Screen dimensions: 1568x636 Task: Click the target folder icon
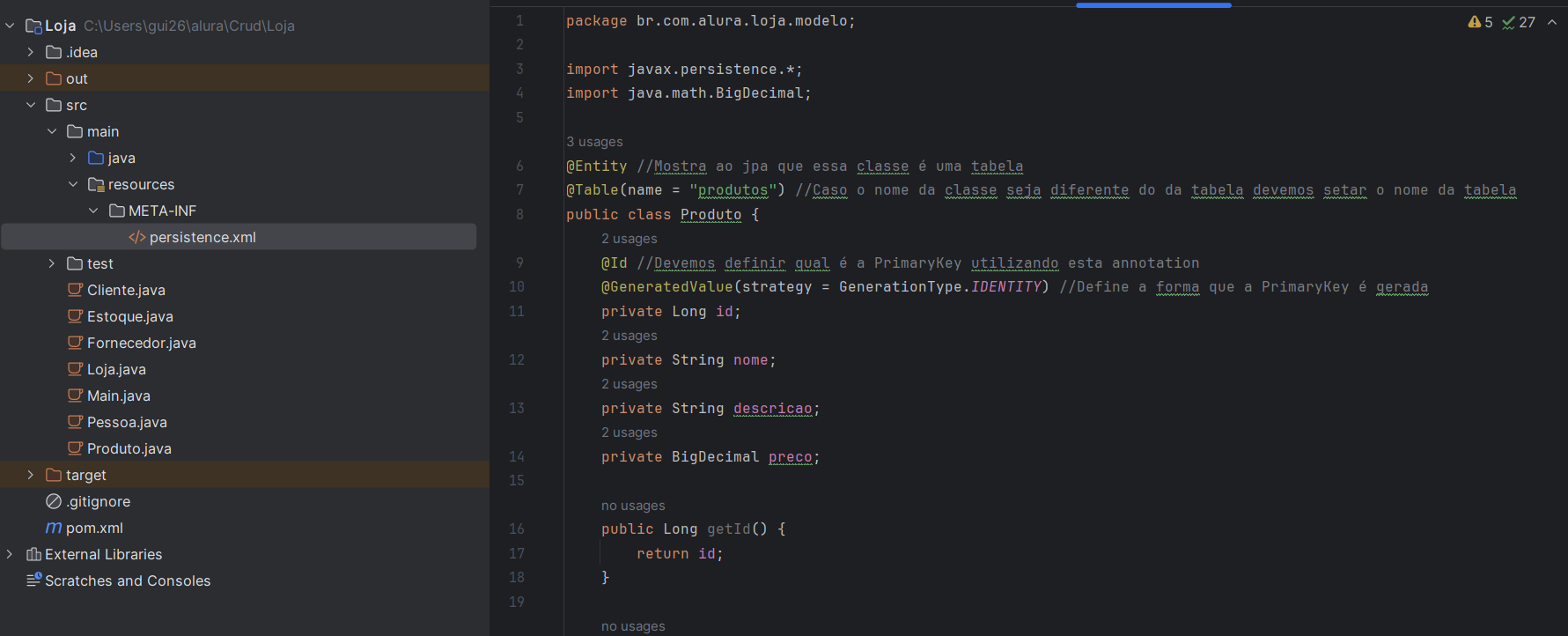pyautogui.click(x=54, y=475)
